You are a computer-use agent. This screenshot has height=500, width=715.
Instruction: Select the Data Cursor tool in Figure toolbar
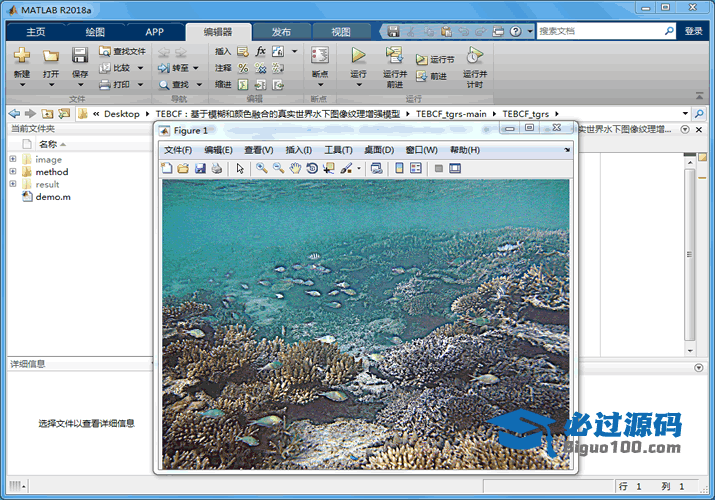[329, 169]
